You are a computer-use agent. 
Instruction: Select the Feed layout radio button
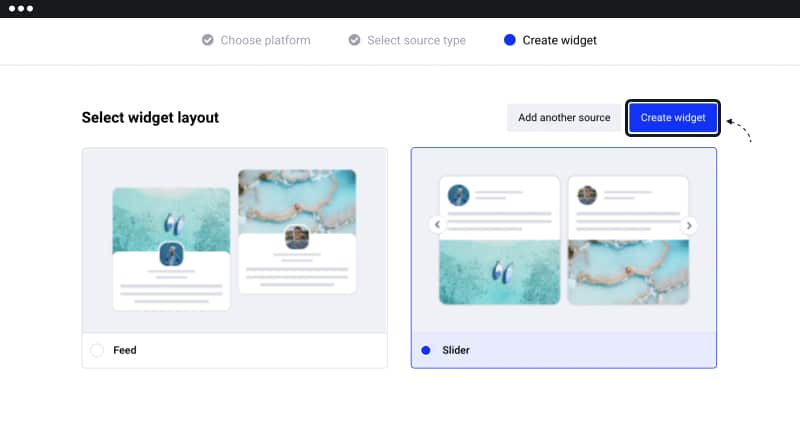tap(96, 350)
